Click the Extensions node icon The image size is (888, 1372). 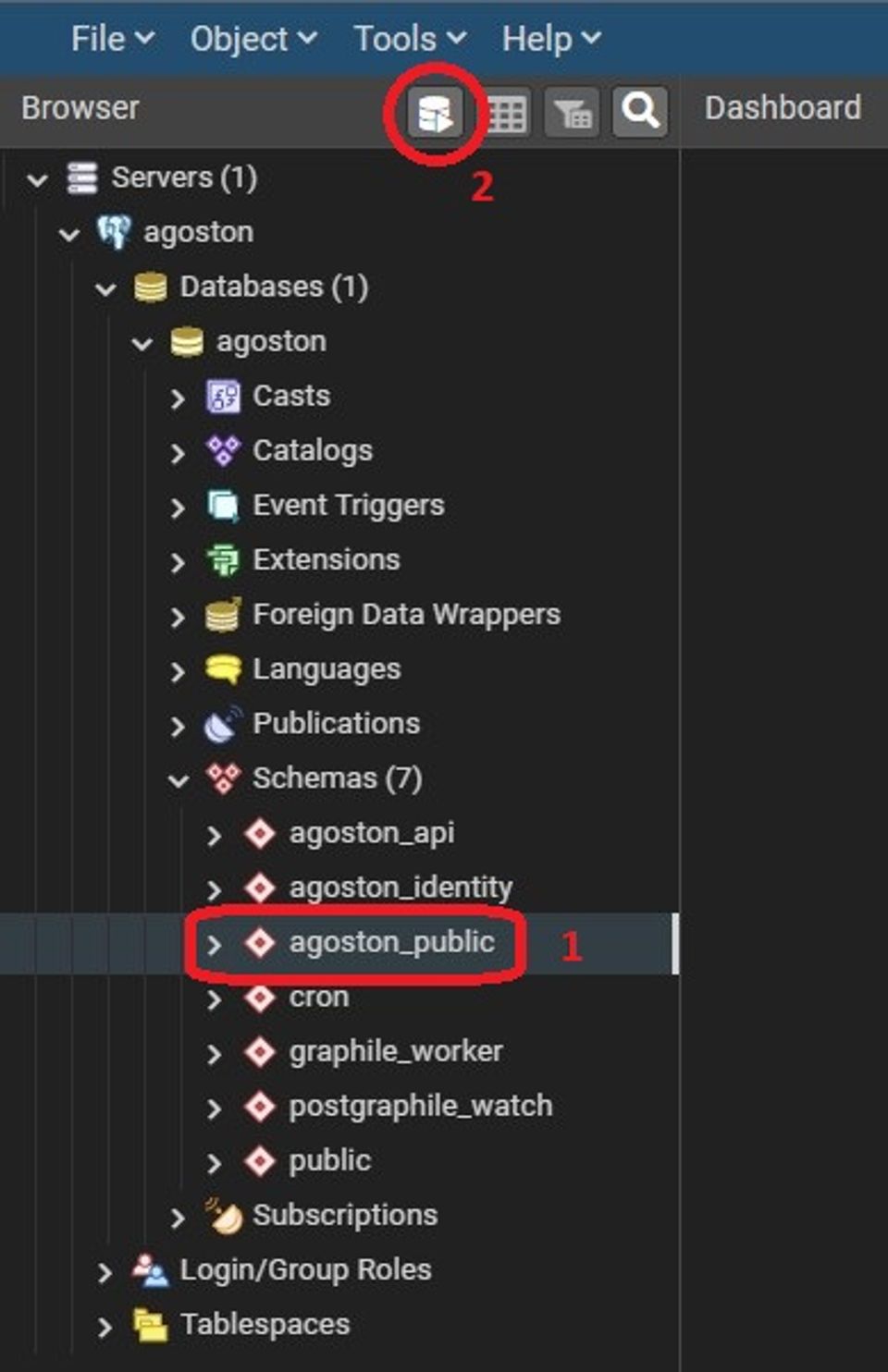[x=223, y=560]
